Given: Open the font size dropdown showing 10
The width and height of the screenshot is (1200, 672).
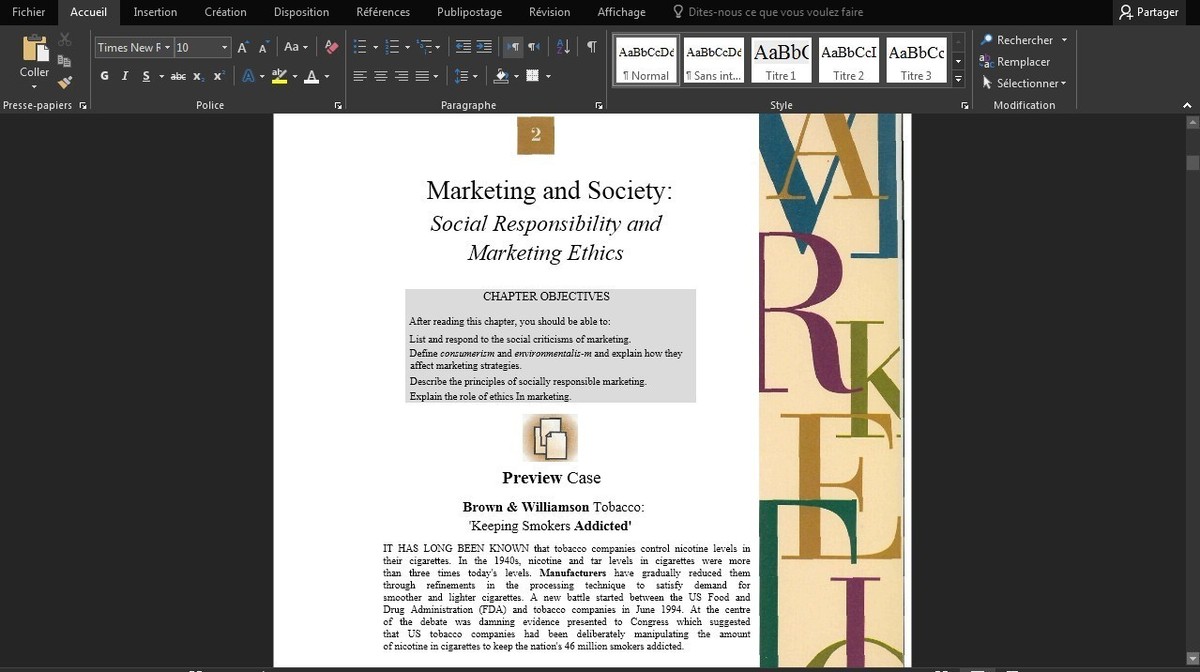Looking at the screenshot, I should (225, 47).
